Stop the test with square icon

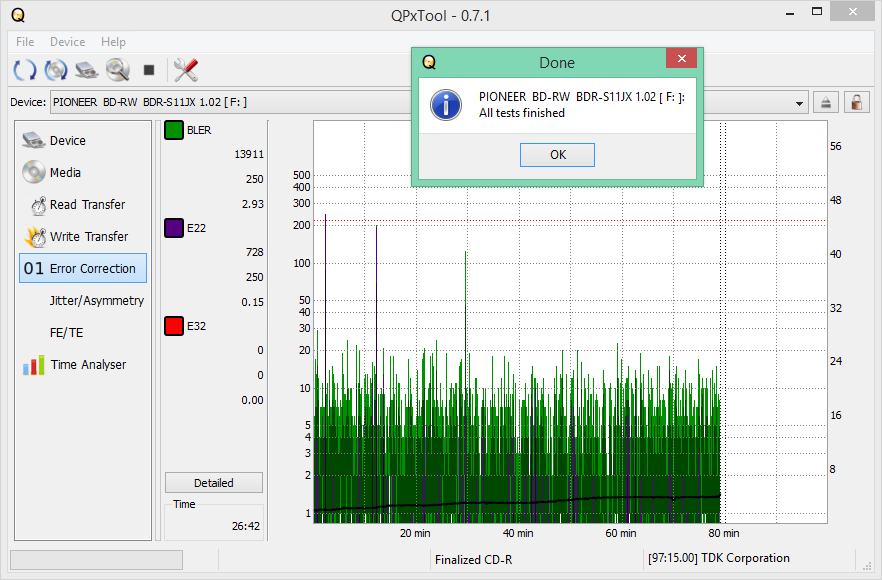(149, 70)
